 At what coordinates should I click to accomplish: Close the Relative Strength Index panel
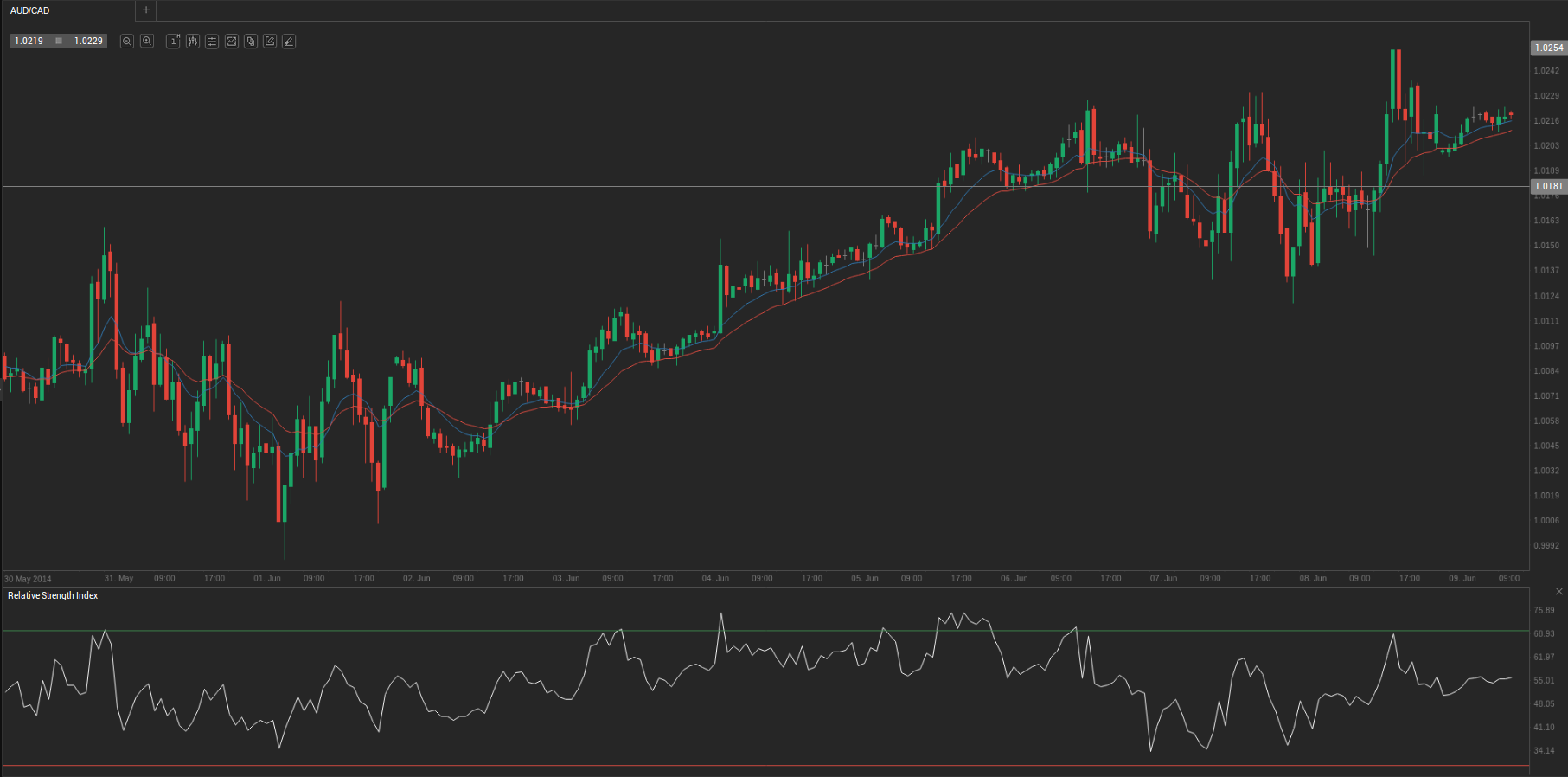point(1559,592)
